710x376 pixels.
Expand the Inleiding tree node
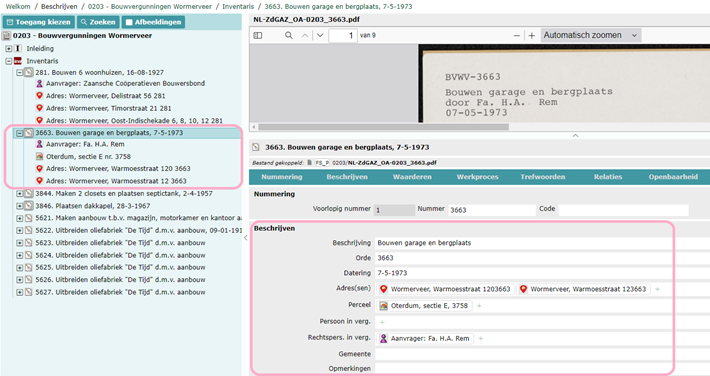(x=9, y=48)
